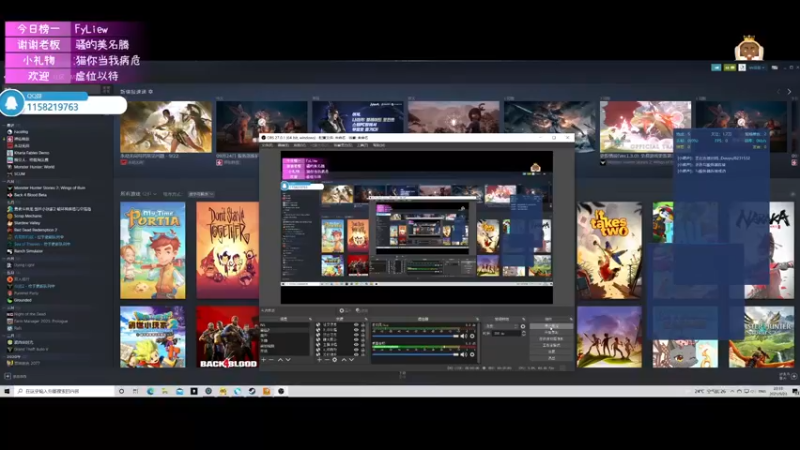
Task: Adjust lower channel volume slider in OBS mixer
Action: pyautogui.click(x=415, y=355)
